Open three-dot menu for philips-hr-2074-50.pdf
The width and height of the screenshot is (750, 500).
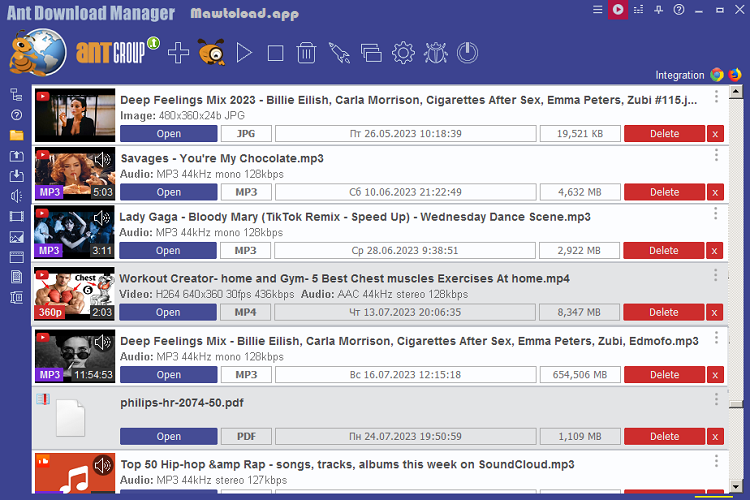coord(716,399)
